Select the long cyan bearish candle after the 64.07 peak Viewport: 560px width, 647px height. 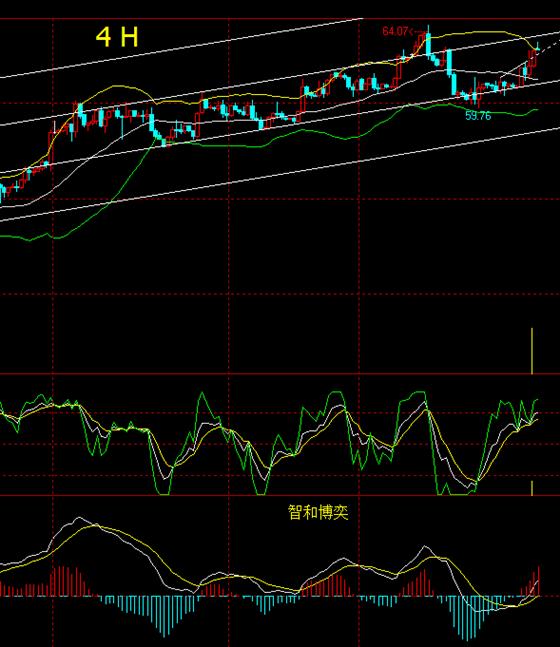click(449, 62)
